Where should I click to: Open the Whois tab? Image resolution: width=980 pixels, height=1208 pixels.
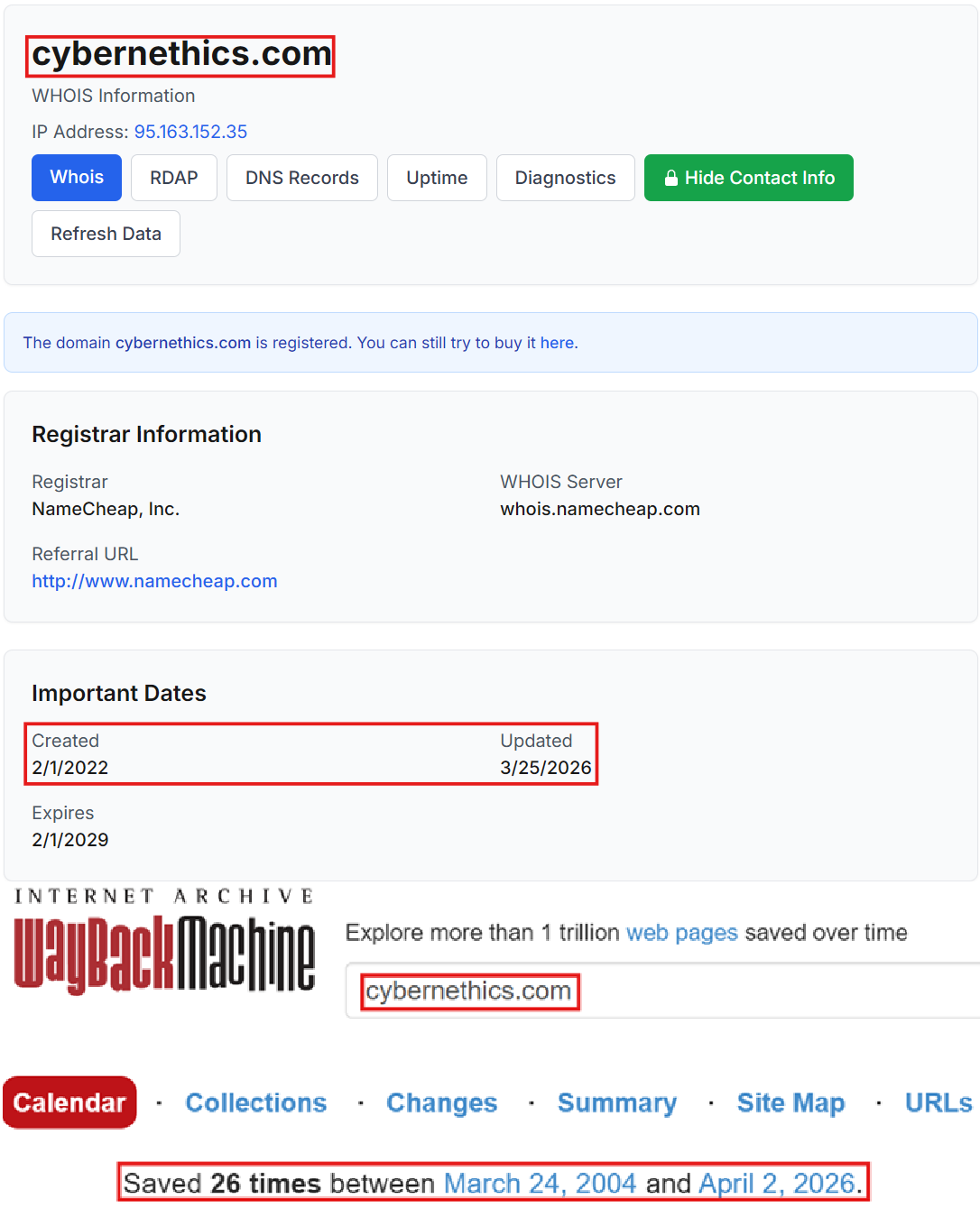pos(77,178)
